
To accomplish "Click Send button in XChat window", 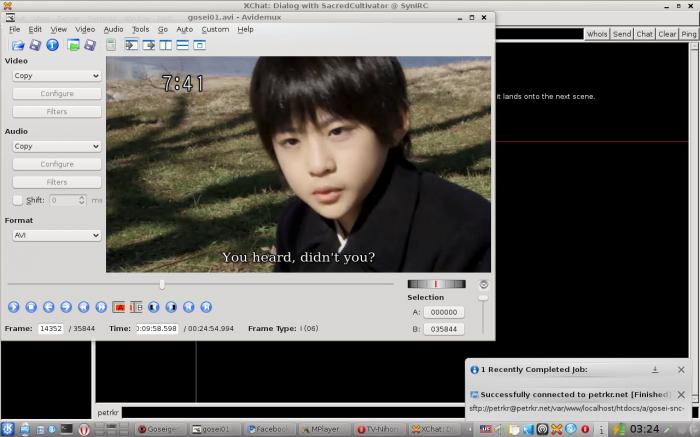I will point(621,34).
